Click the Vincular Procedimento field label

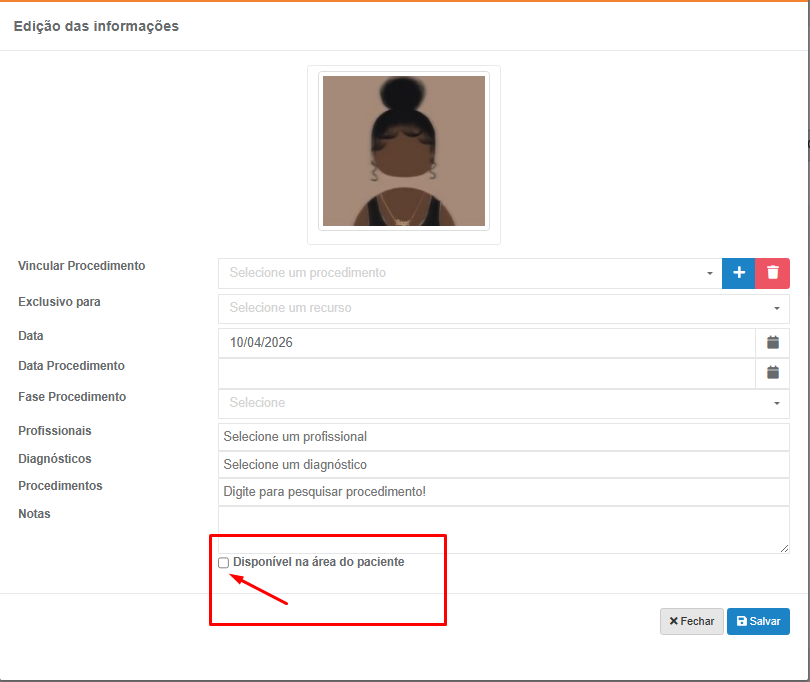pos(81,266)
